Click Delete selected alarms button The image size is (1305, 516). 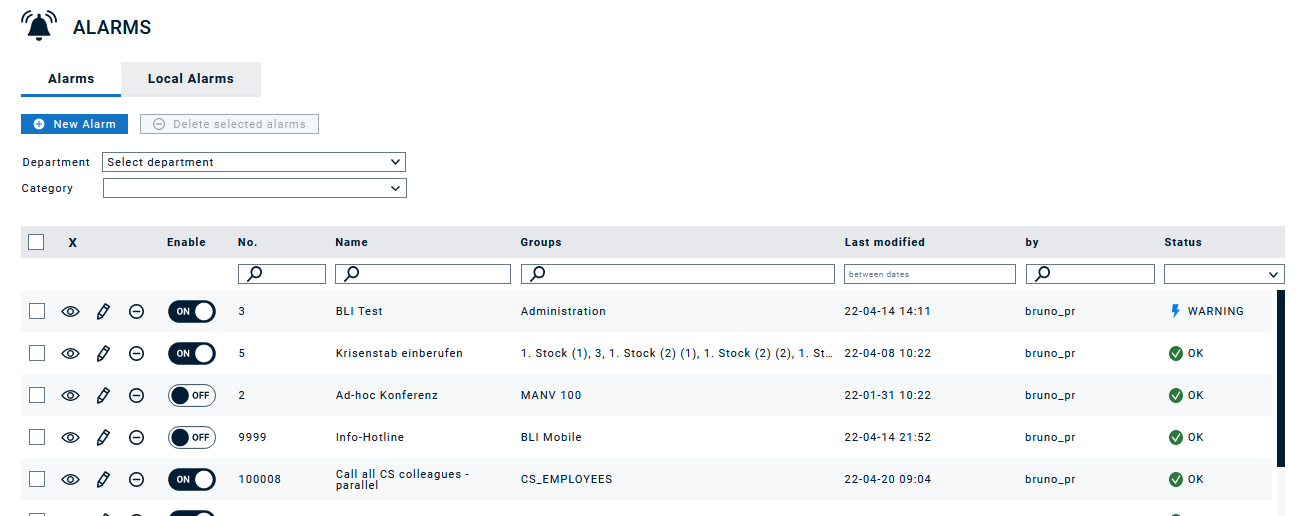tap(230, 124)
